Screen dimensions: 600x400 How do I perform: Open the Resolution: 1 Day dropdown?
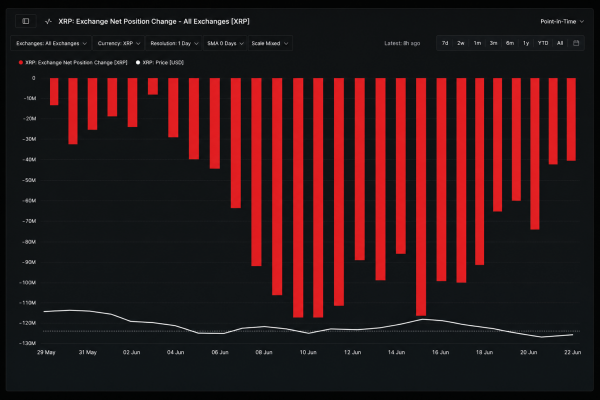(174, 43)
